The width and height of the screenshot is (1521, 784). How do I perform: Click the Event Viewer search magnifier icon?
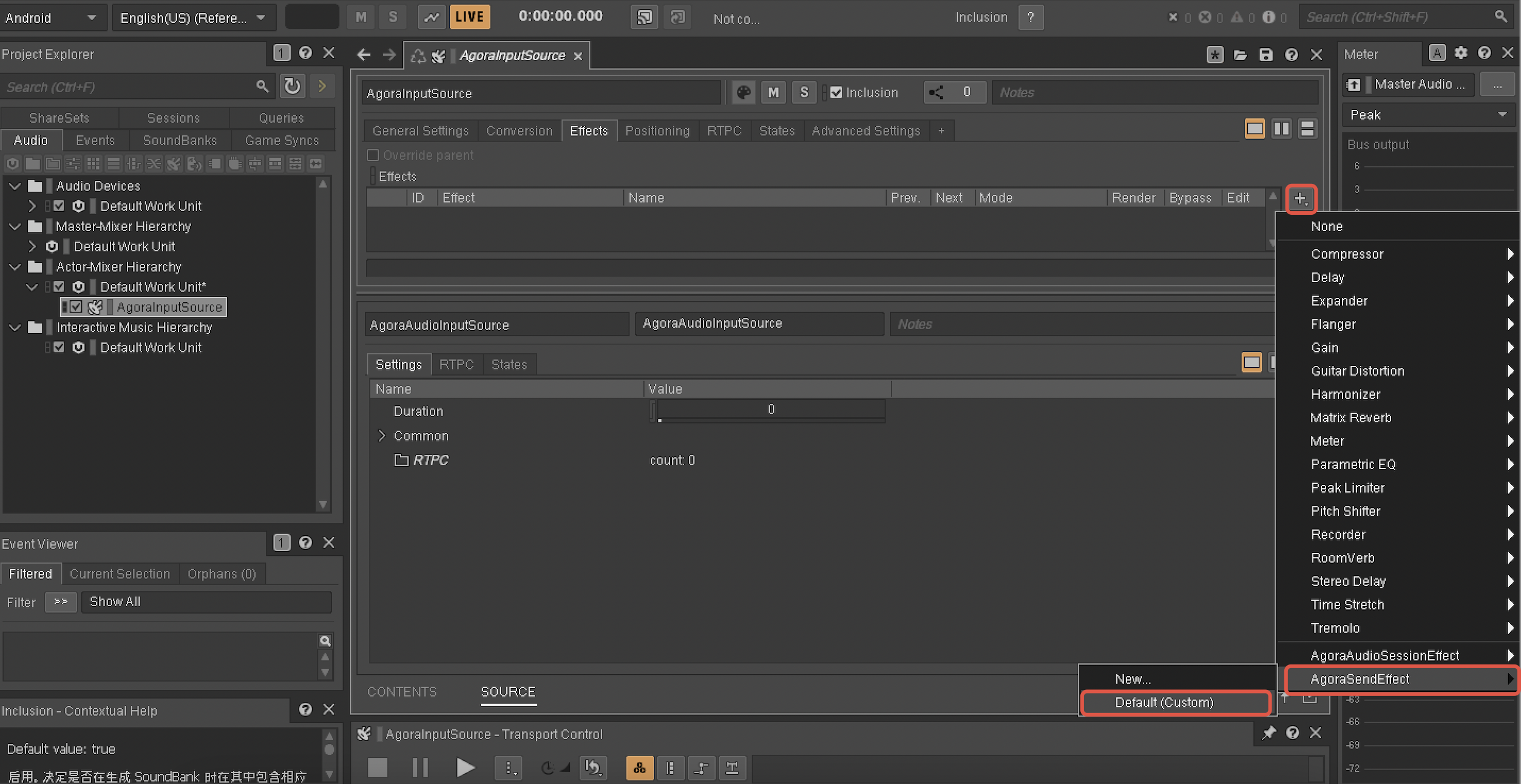click(x=325, y=641)
